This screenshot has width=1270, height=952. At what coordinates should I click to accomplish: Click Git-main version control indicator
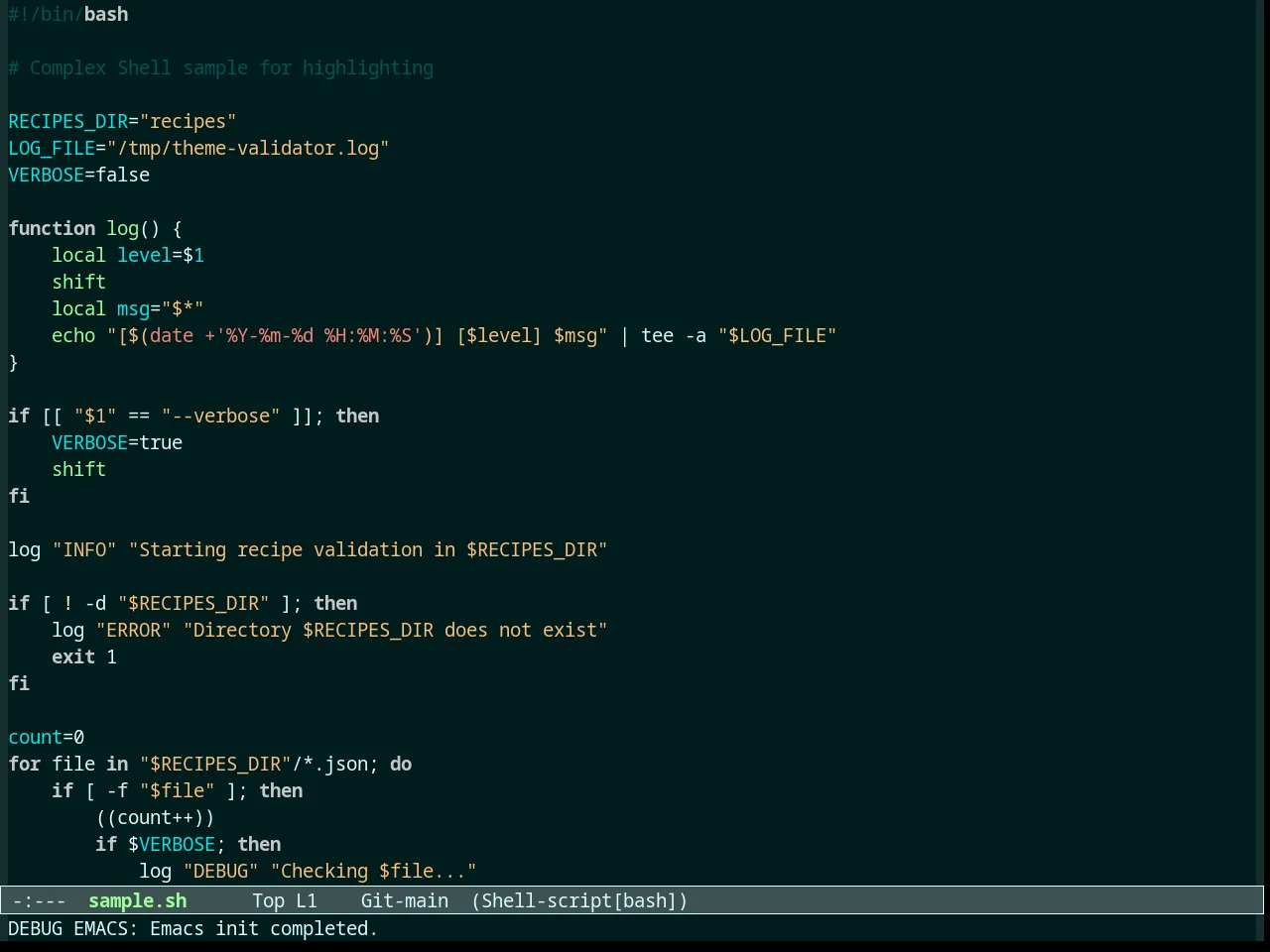point(405,900)
